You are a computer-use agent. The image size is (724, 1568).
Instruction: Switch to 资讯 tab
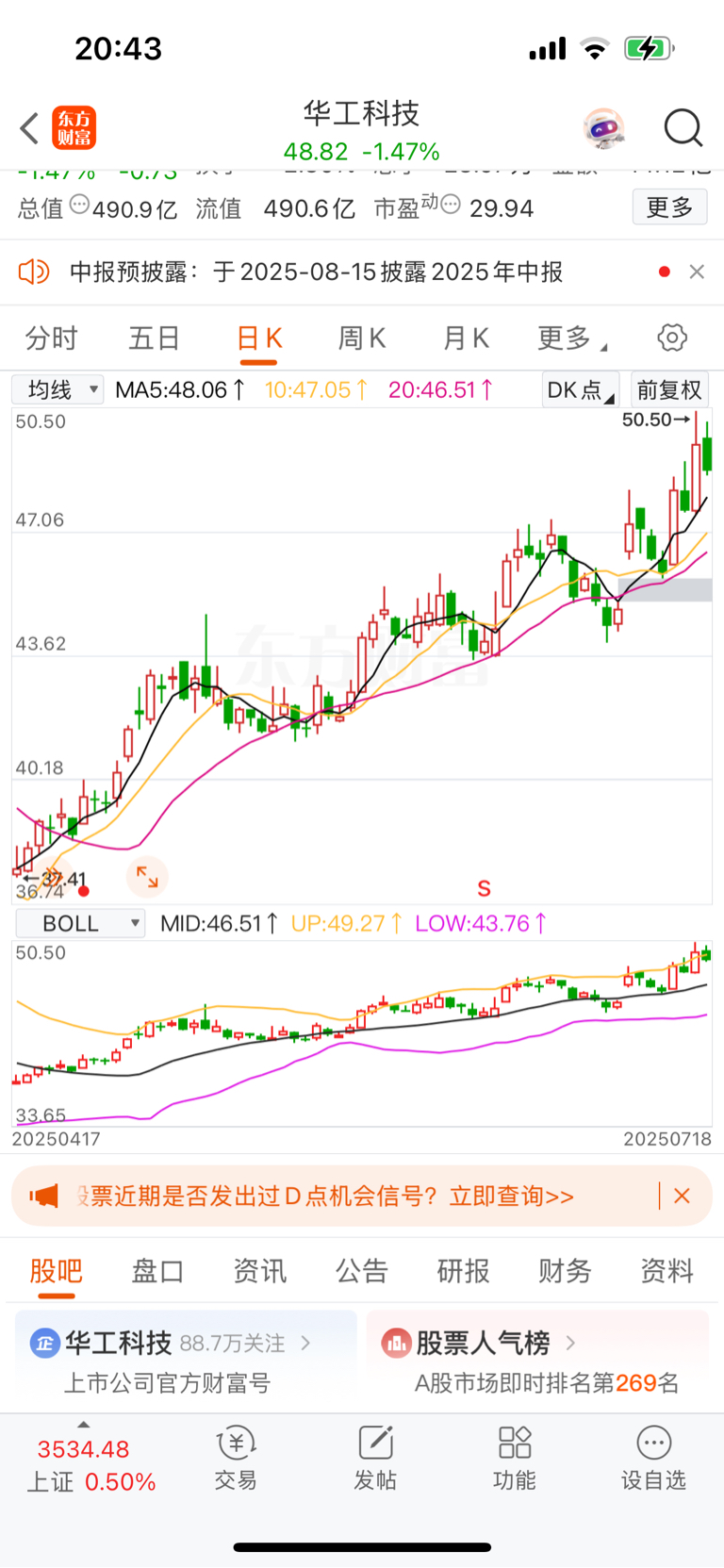260,1271
